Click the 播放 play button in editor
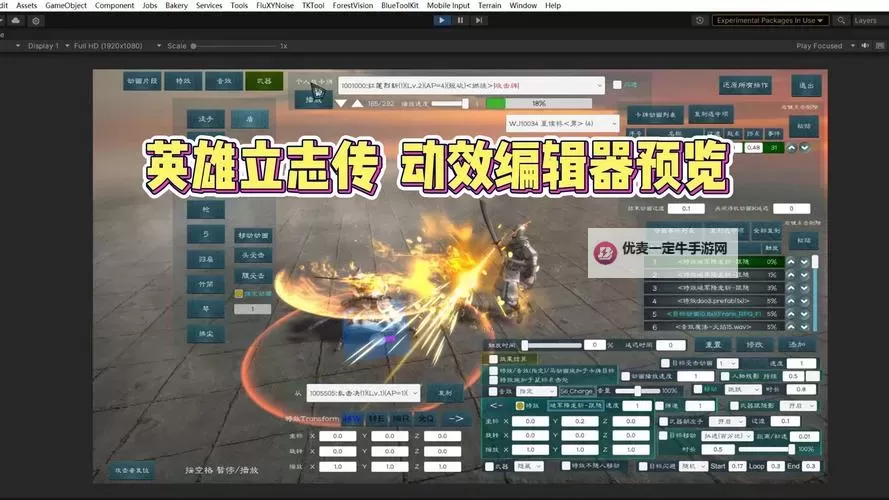Image resolution: width=889 pixels, height=500 pixels. point(314,100)
